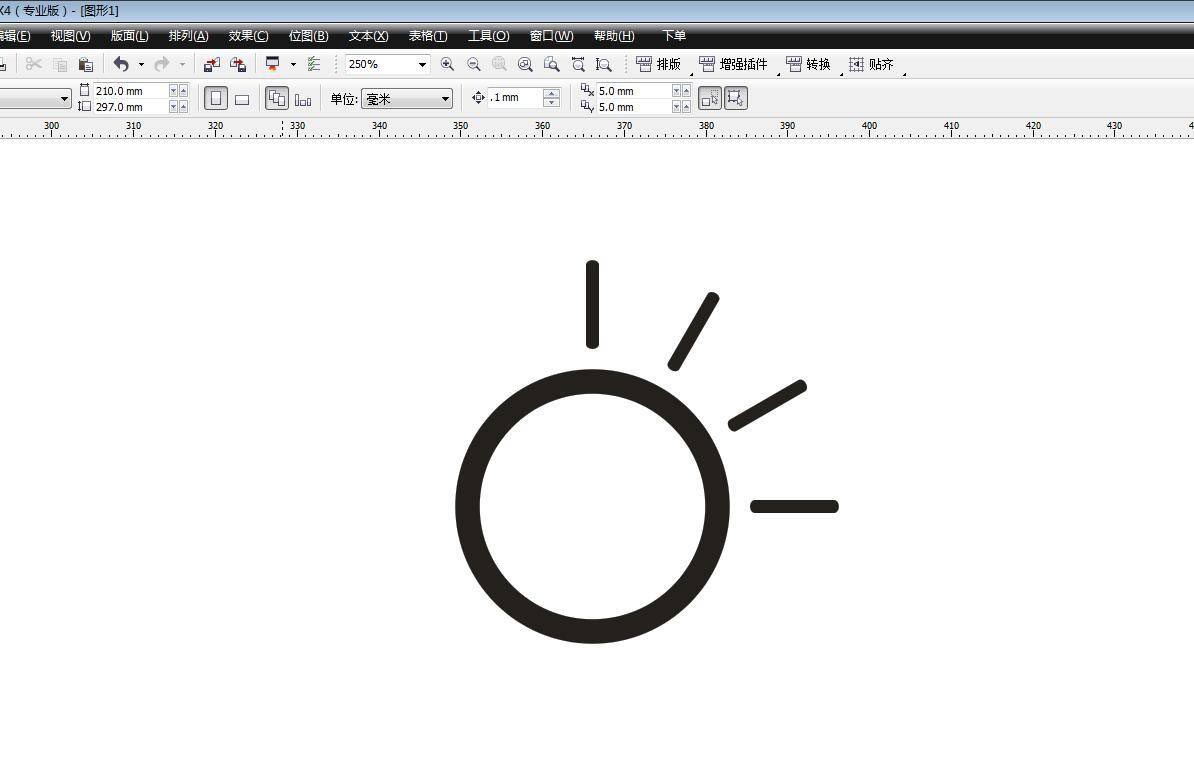Viewport: 1194px width, 778px height.
Task: Click the Paste clipboard icon
Action: pos(86,64)
